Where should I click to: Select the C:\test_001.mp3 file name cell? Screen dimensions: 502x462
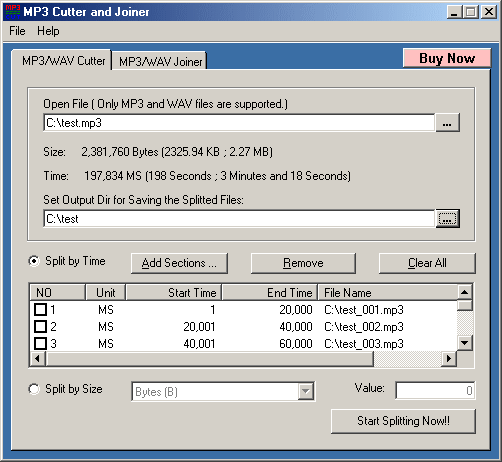click(364, 310)
